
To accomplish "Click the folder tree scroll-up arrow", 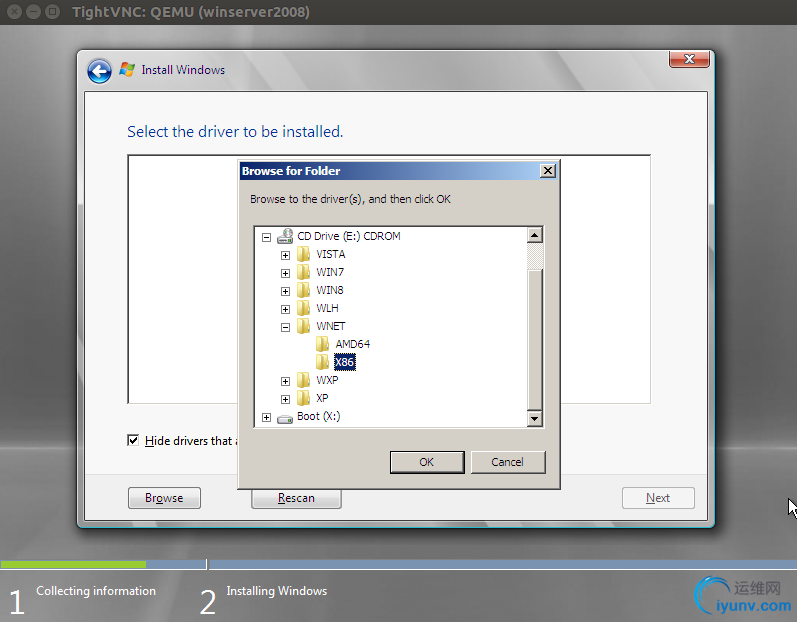I will 534,235.
